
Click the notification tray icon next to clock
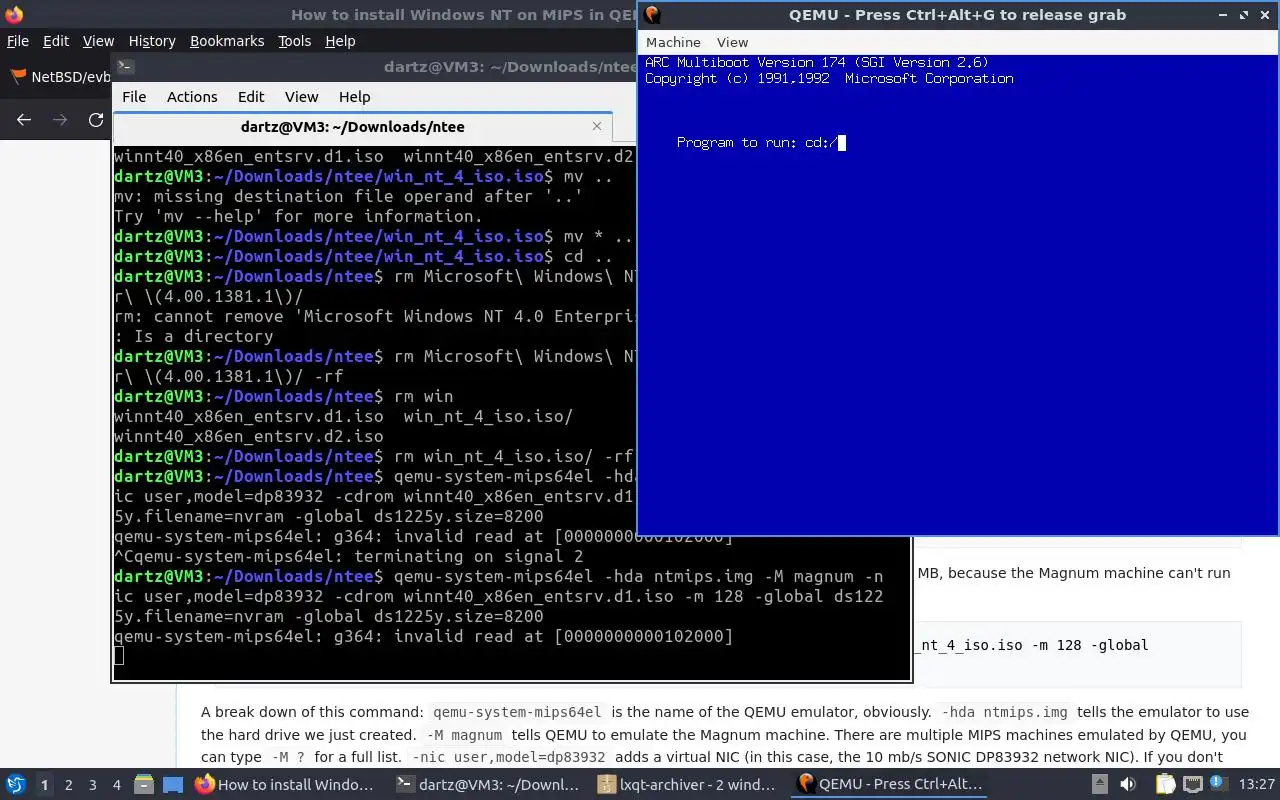click(1219, 785)
